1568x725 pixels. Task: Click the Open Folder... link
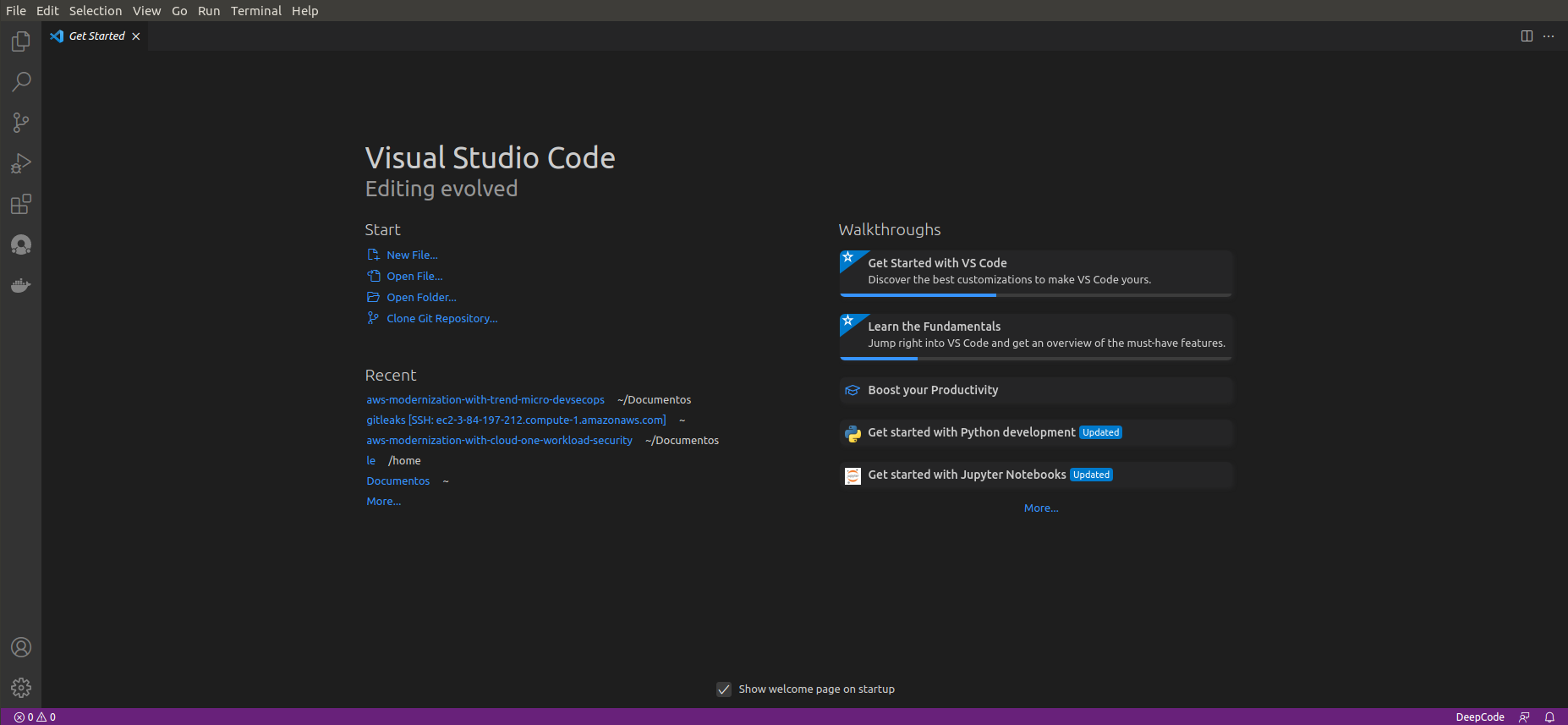tap(421, 297)
